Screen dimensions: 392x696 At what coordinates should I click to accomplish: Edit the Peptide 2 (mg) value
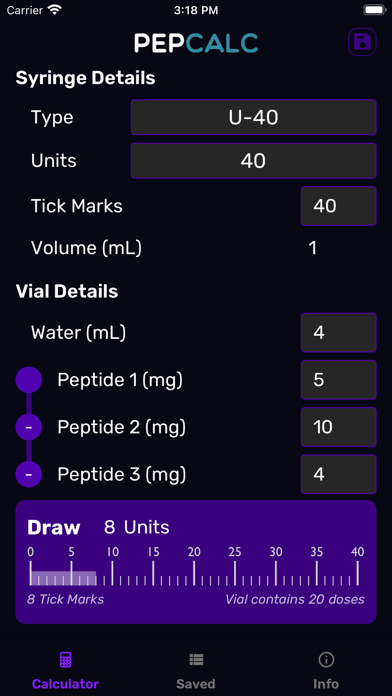tap(339, 427)
